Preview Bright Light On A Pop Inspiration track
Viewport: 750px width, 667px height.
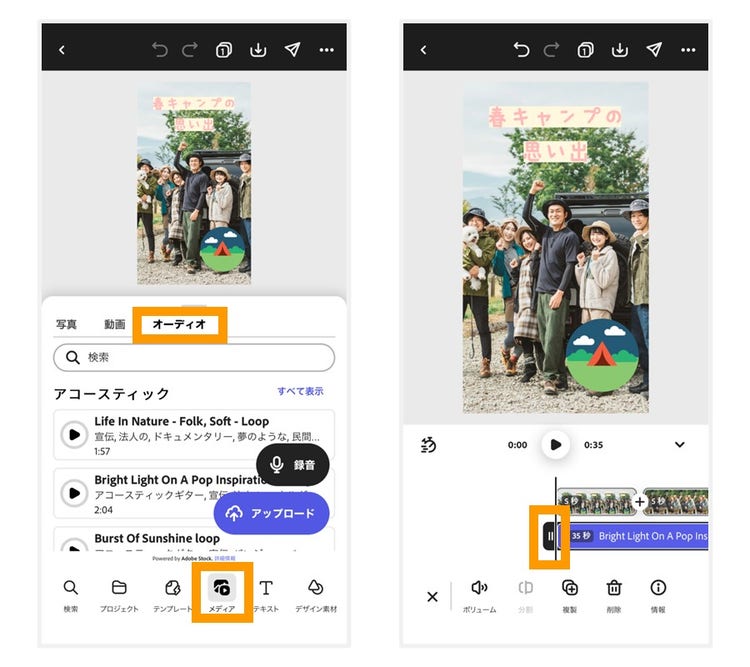[x=74, y=493]
